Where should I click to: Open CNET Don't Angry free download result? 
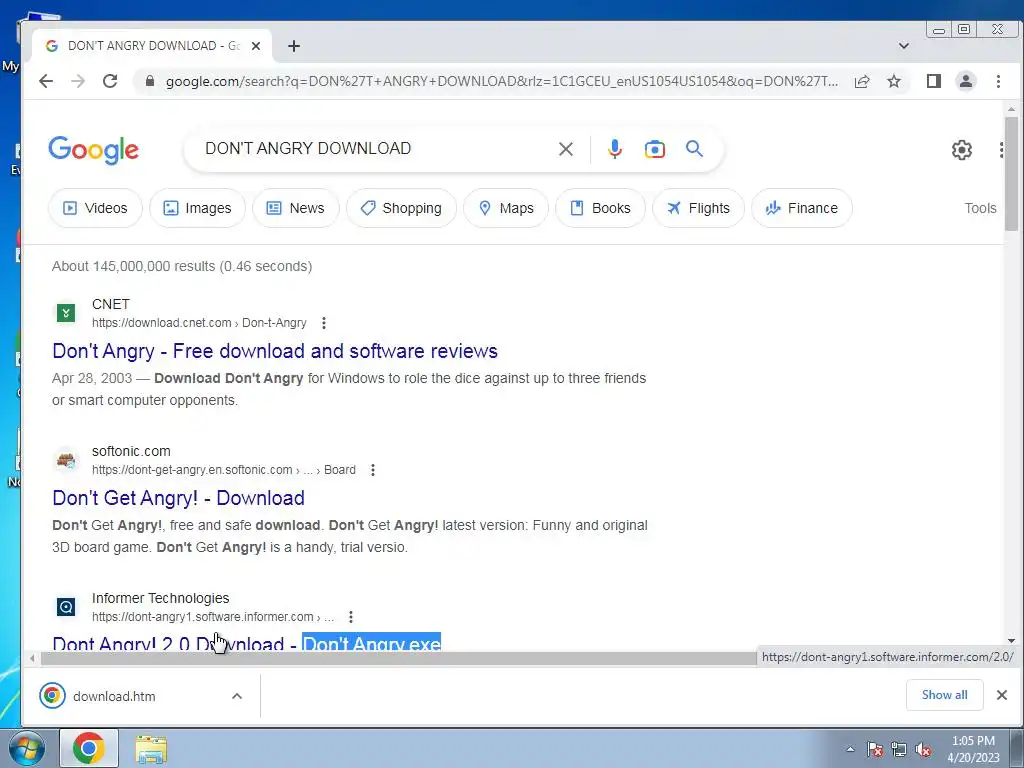[275, 351]
